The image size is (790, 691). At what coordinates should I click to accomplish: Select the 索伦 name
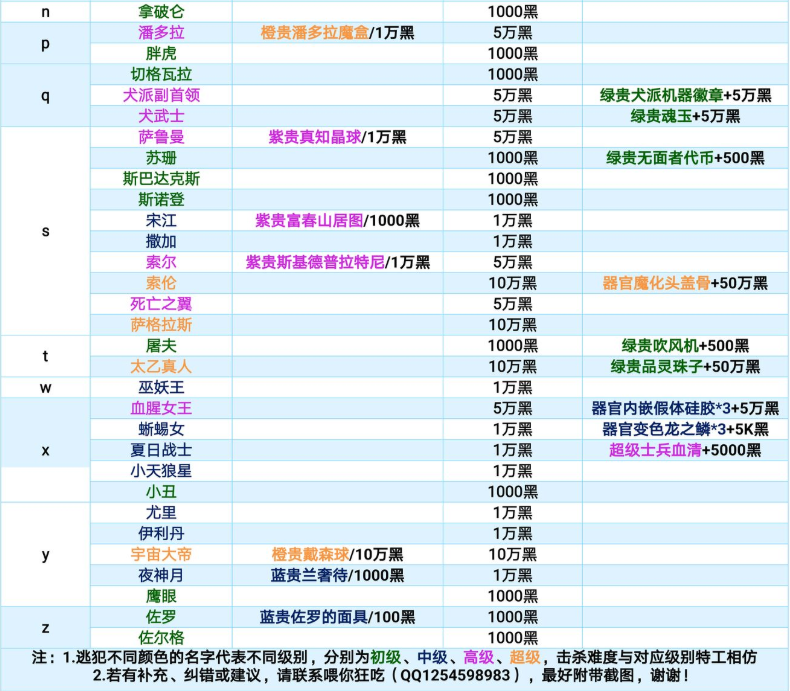point(161,283)
